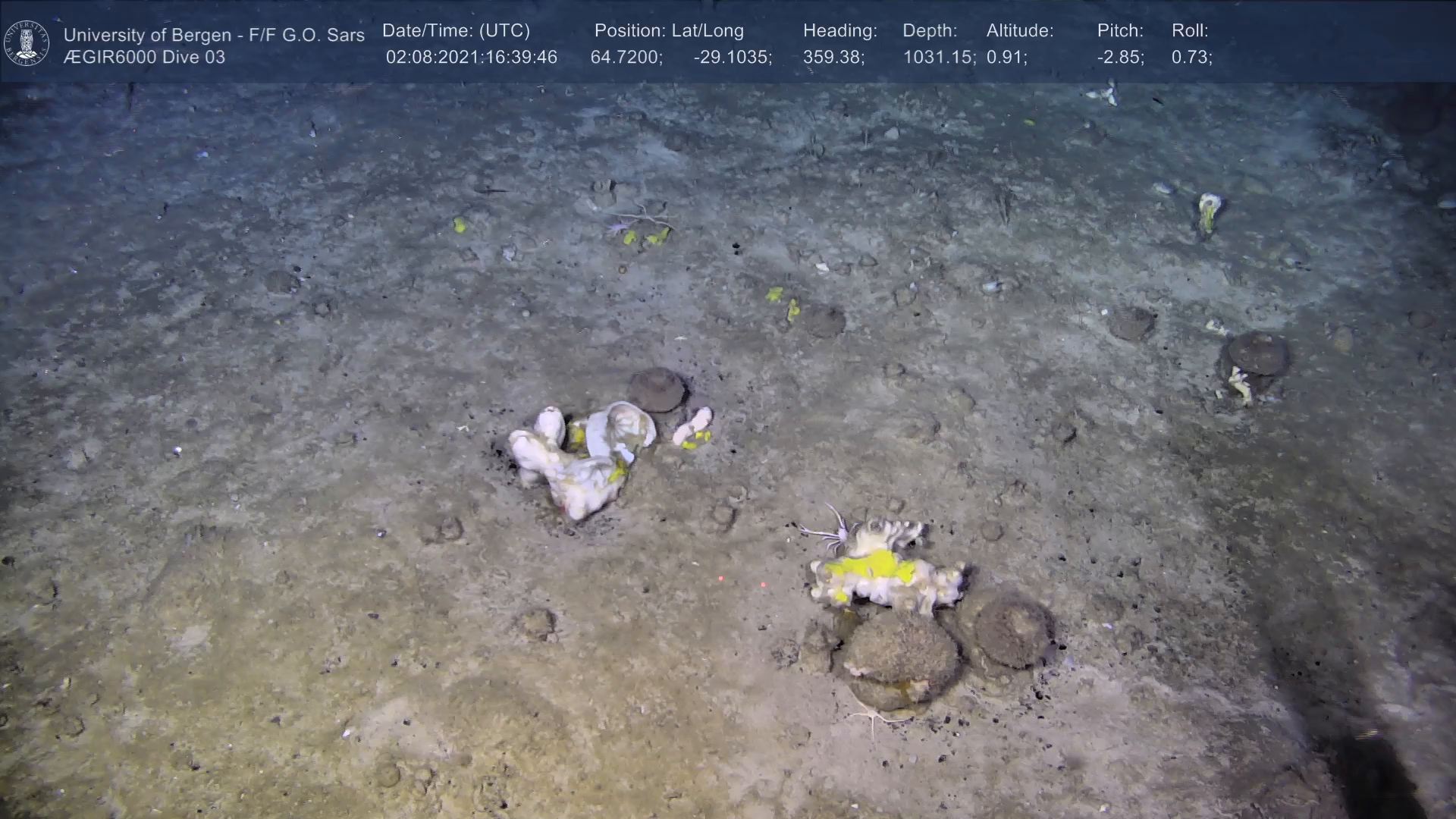Click the timestamp 02:08:2021:16:39:46 value

point(471,58)
